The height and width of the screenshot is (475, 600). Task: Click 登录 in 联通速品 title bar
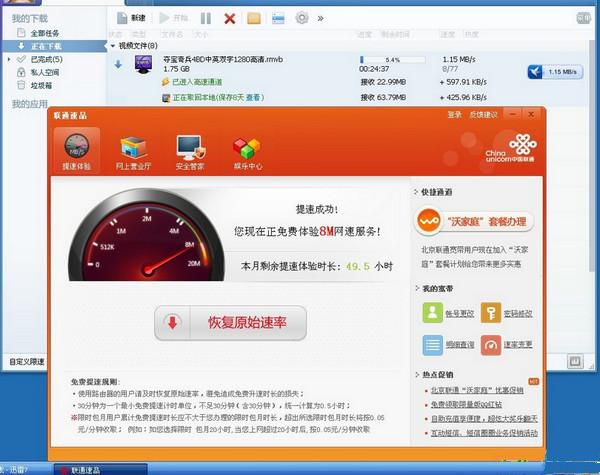click(455, 114)
